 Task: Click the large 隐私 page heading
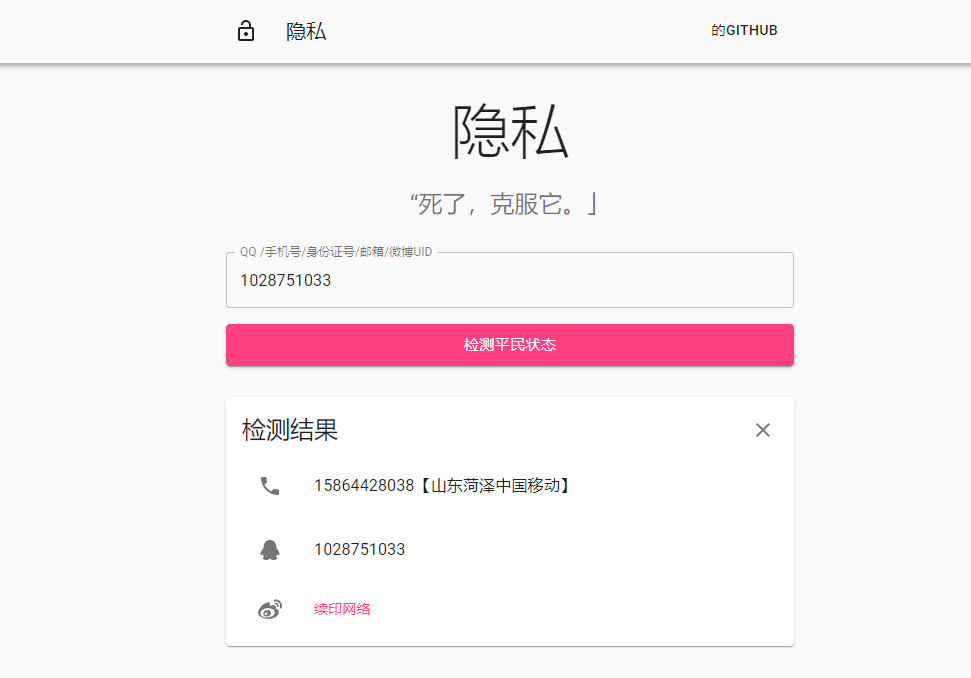click(x=510, y=131)
